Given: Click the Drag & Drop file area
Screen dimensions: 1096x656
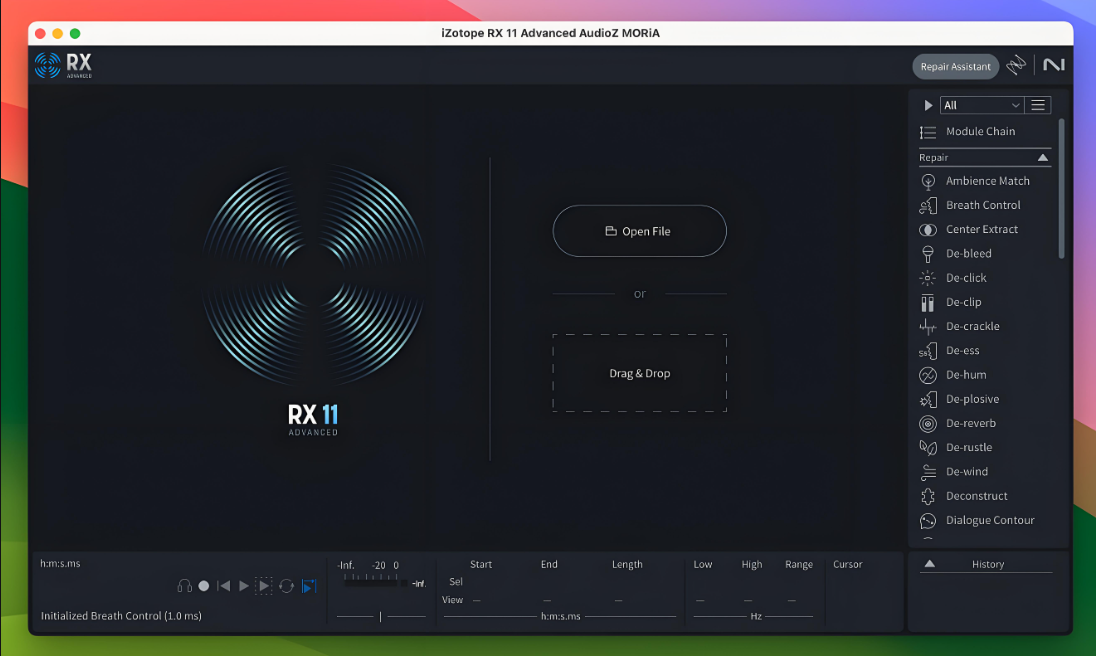Looking at the screenshot, I should (640, 373).
